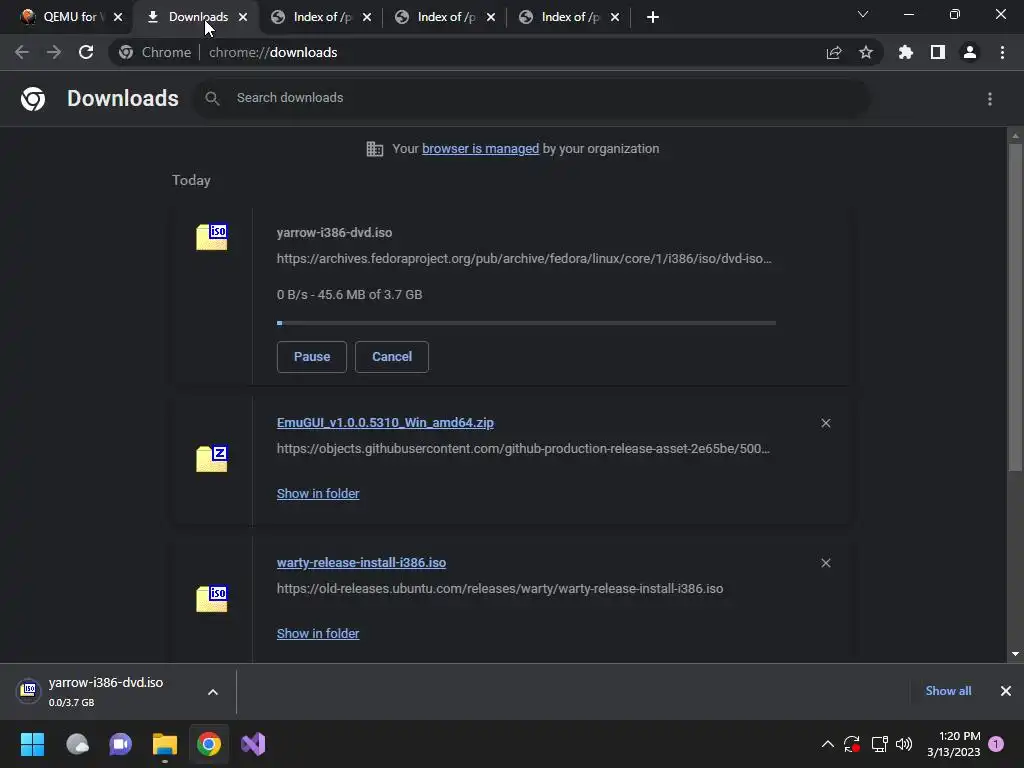
Task: Open the tab search dropdown arrow
Action: point(863,14)
